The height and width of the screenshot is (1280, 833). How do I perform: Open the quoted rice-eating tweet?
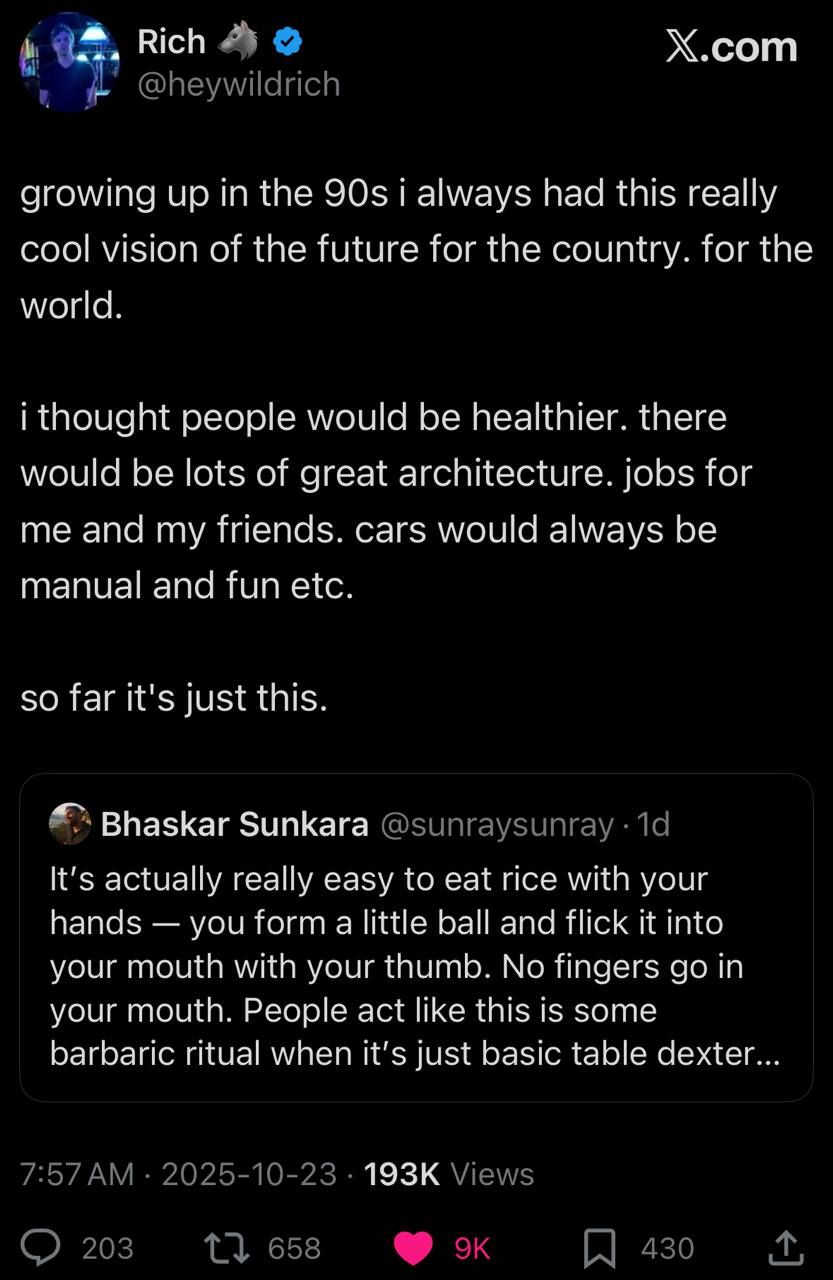415,965
